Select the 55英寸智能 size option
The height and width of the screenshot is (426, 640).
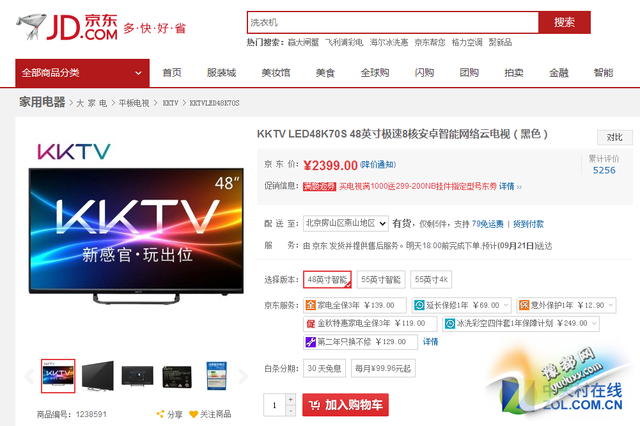coord(381,280)
